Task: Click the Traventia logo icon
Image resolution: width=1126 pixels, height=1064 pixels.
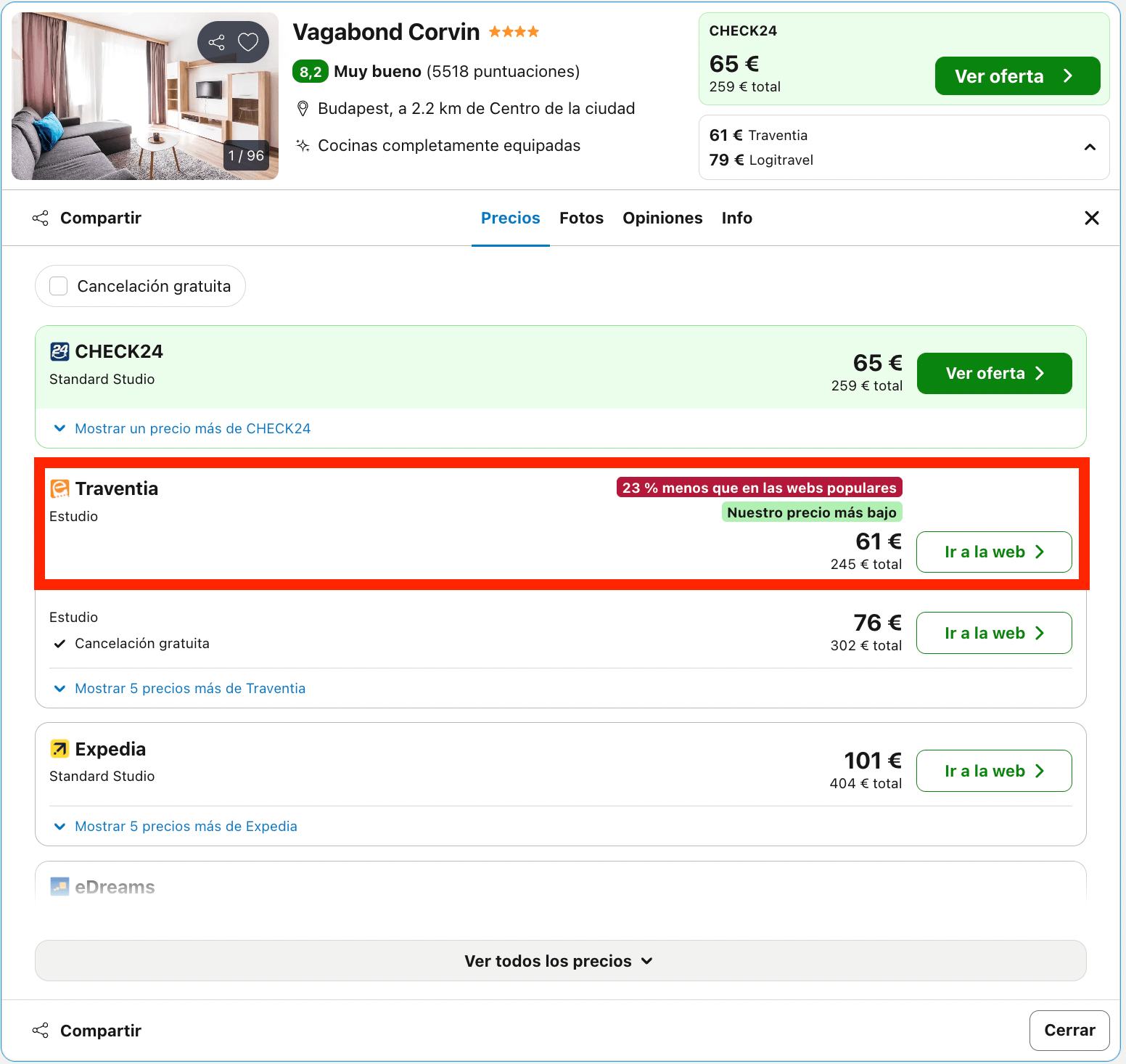Action: [59, 488]
